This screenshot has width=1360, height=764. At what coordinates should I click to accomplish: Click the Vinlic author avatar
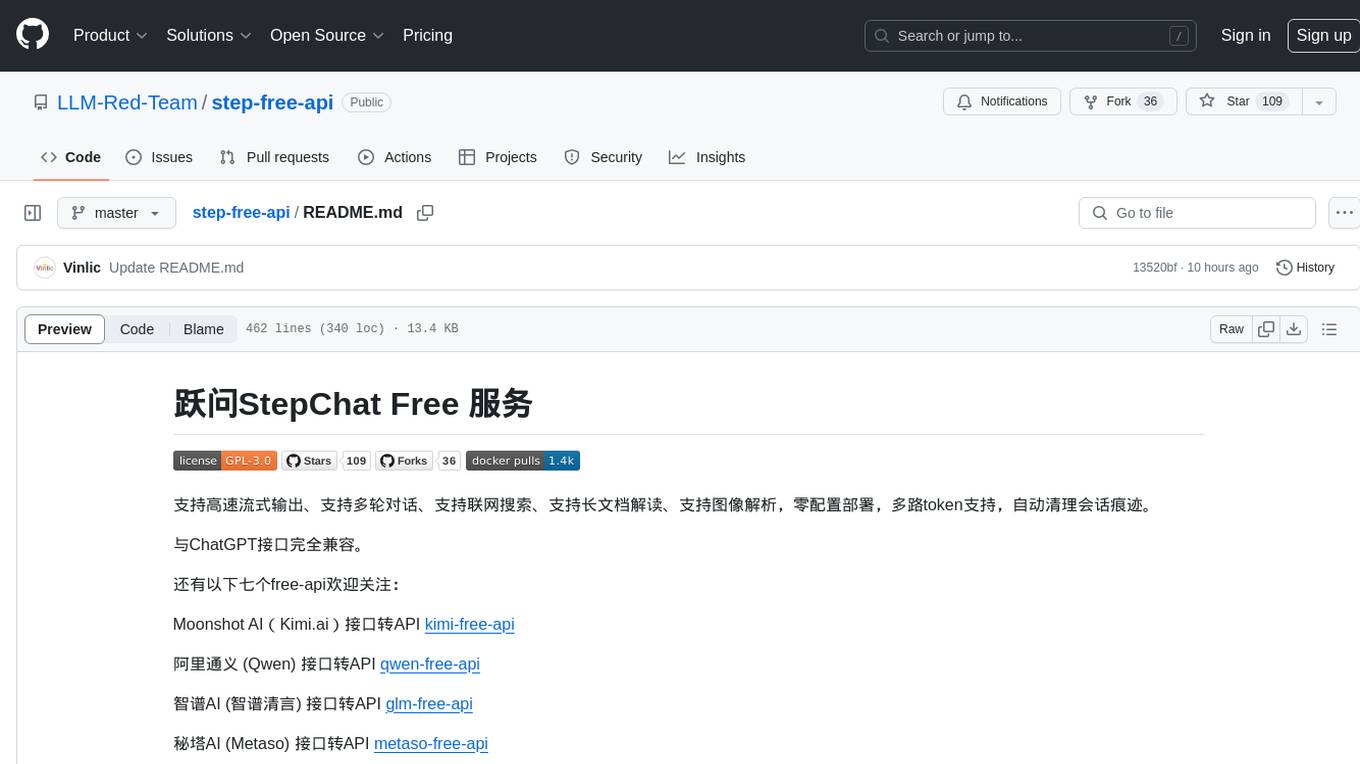[44, 268]
